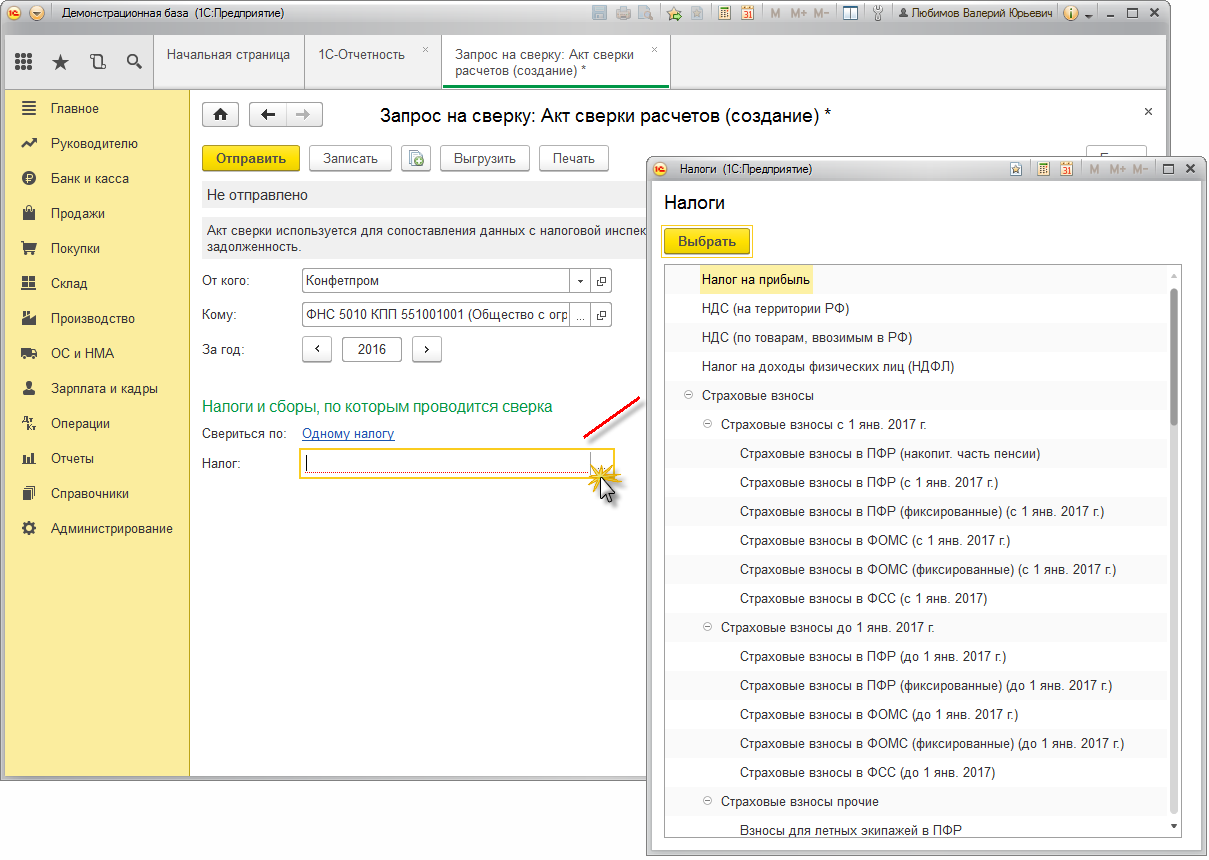Open 1C main menu round arrow button
This screenshot has width=1209, height=860.
click(x=37, y=14)
